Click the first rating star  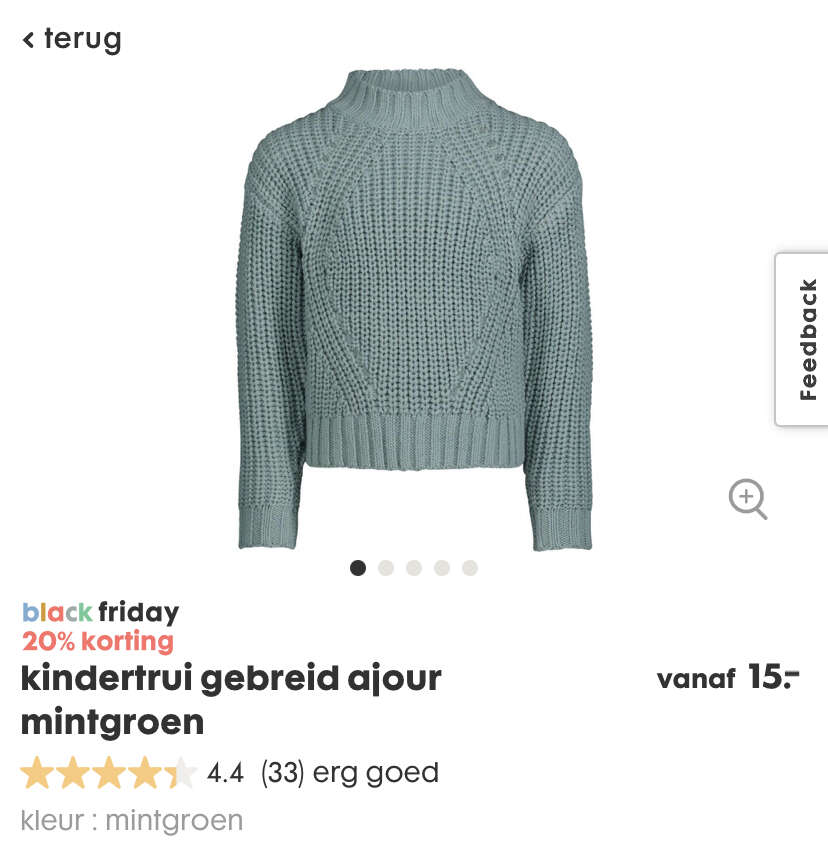pos(37,773)
